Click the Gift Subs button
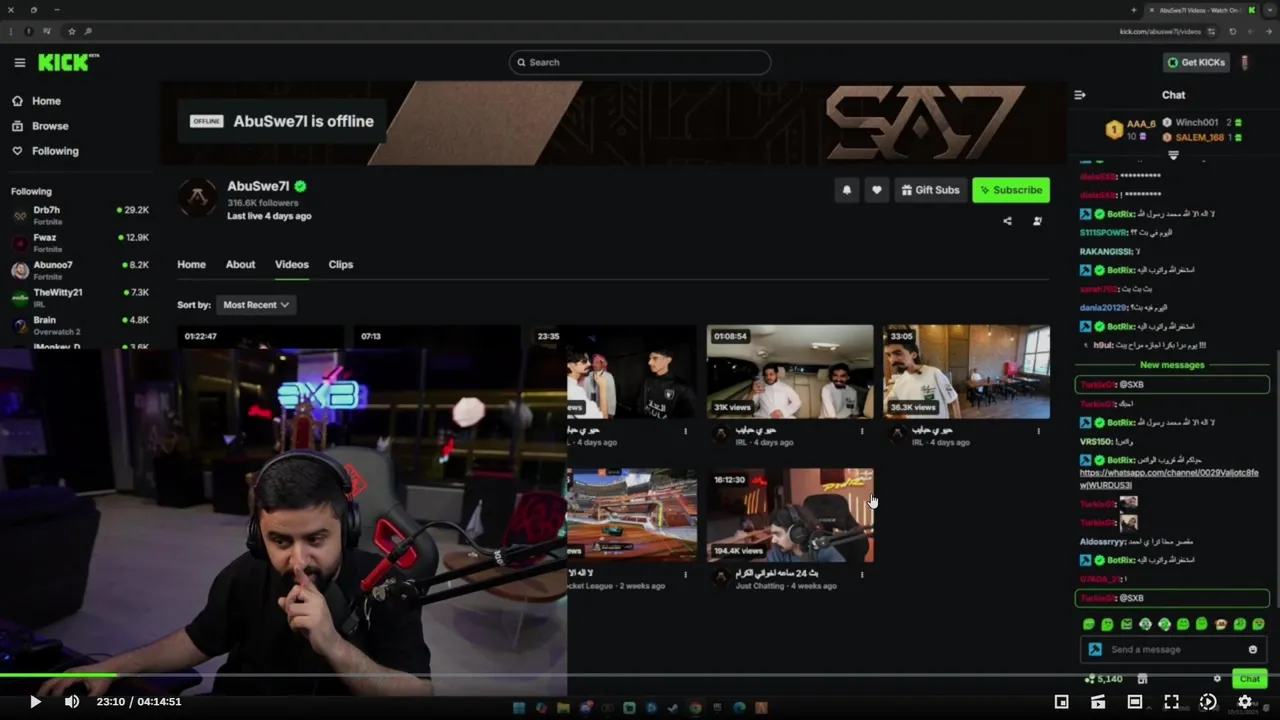This screenshot has height=720, width=1280. click(x=931, y=190)
